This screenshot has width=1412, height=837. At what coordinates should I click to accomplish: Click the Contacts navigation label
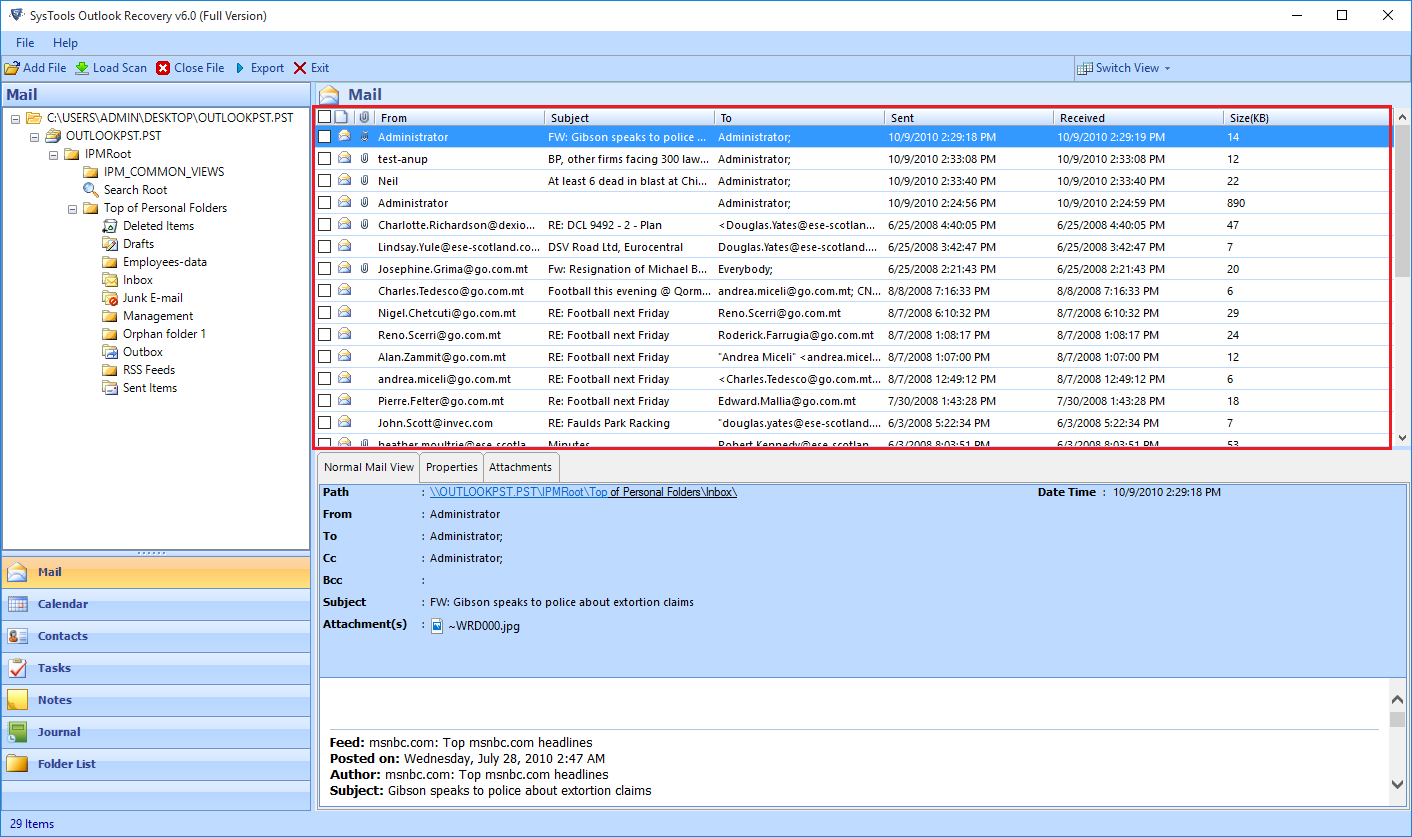click(63, 636)
